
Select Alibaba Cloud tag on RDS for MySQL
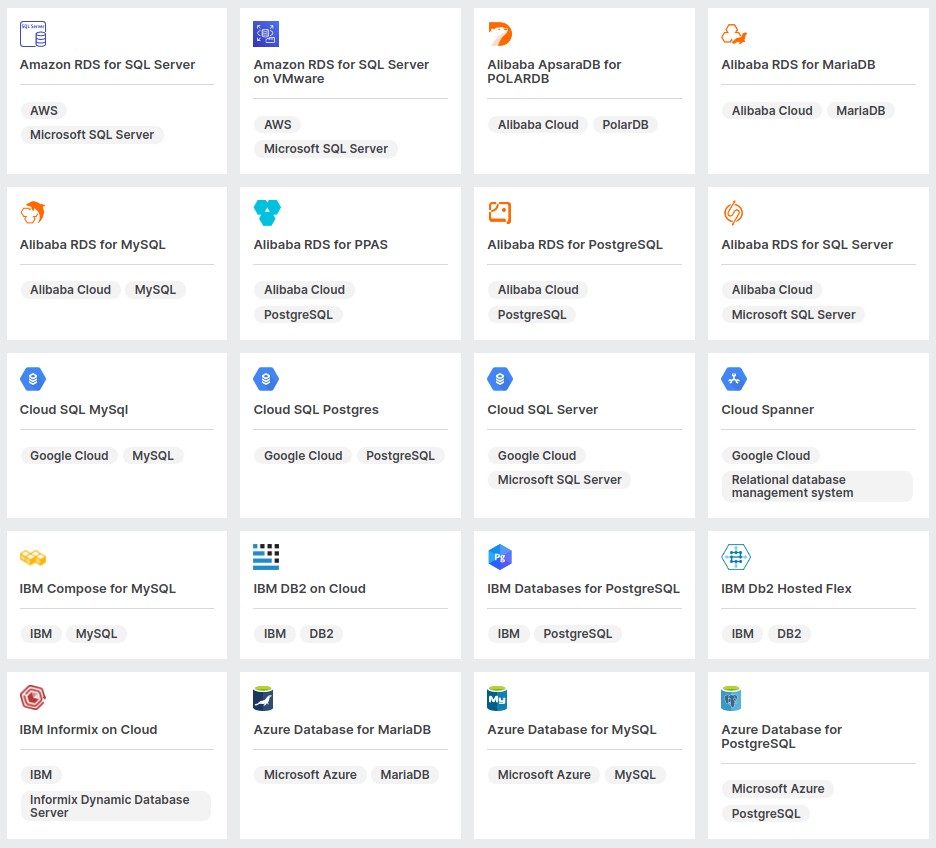70,290
